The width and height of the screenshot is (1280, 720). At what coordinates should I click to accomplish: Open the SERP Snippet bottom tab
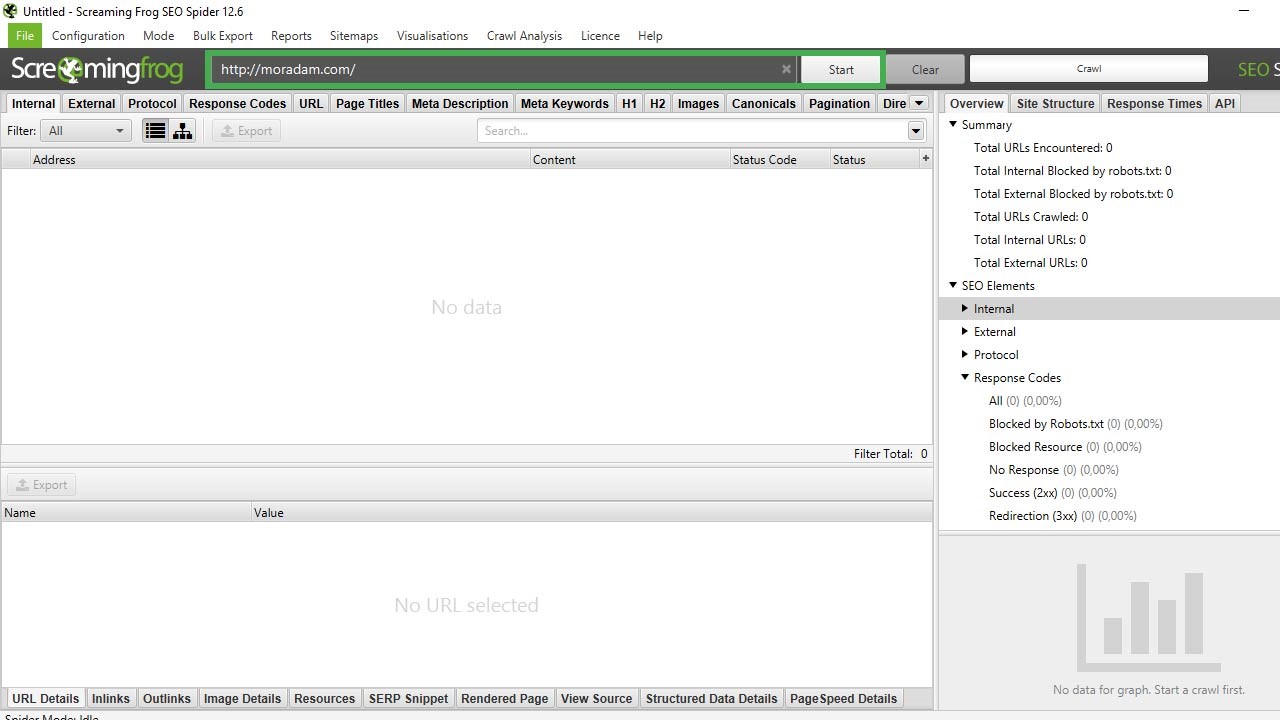click(x=408, y=698)
